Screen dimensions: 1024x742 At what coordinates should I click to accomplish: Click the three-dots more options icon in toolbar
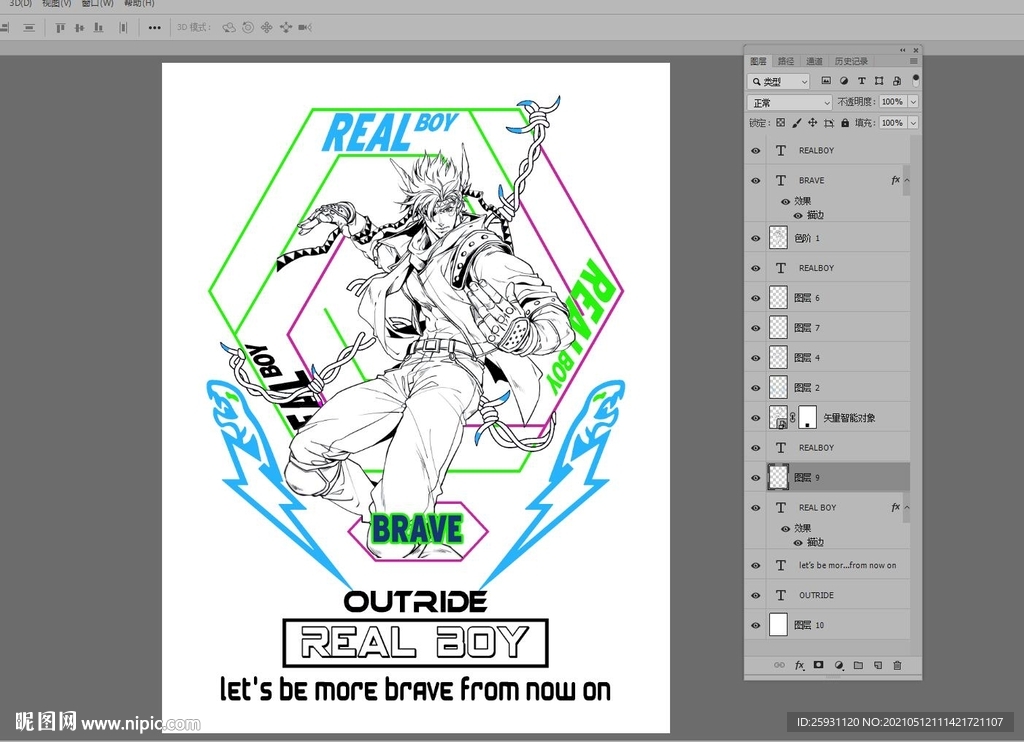tap(154, 28)
